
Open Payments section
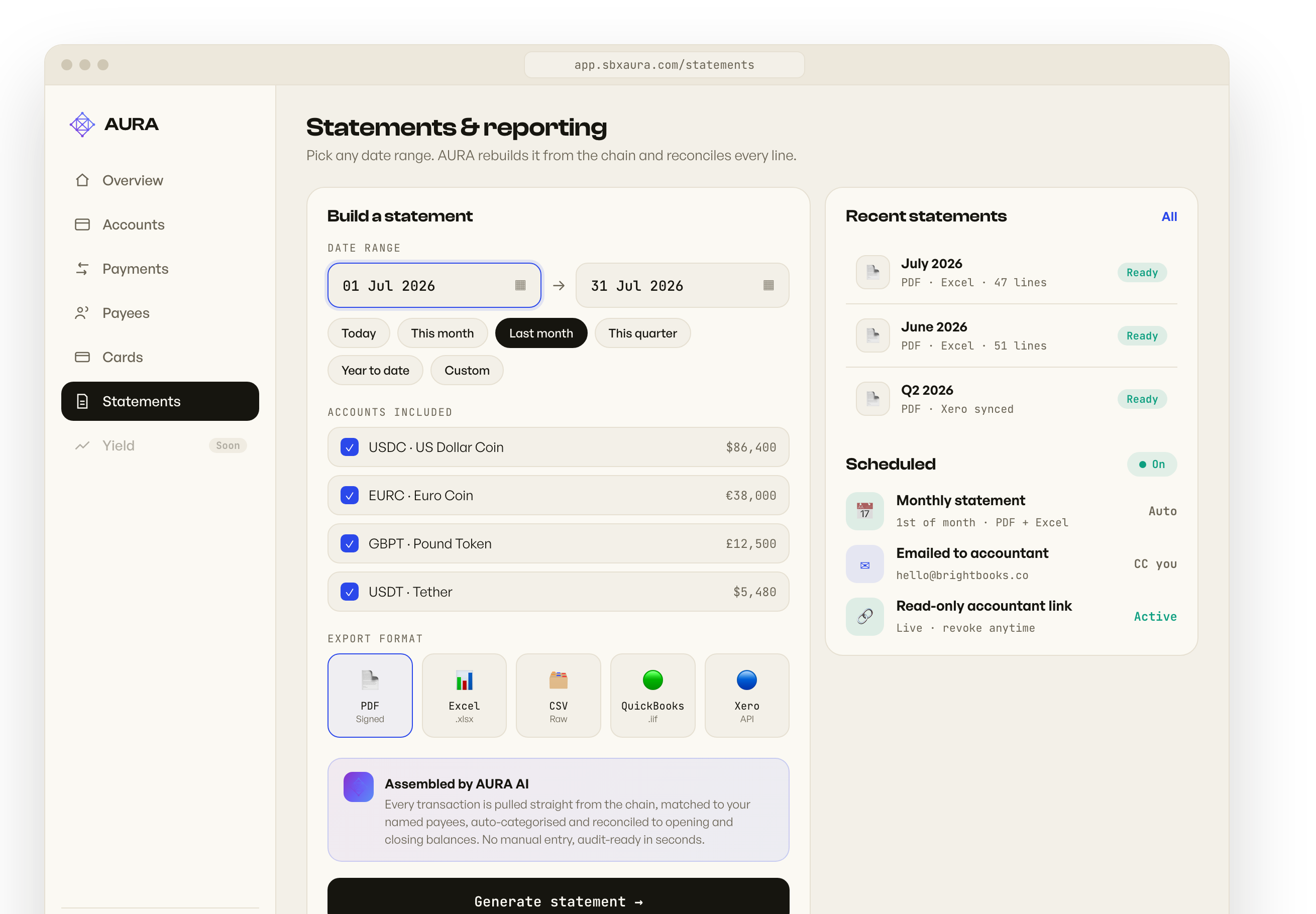[160, 269]
